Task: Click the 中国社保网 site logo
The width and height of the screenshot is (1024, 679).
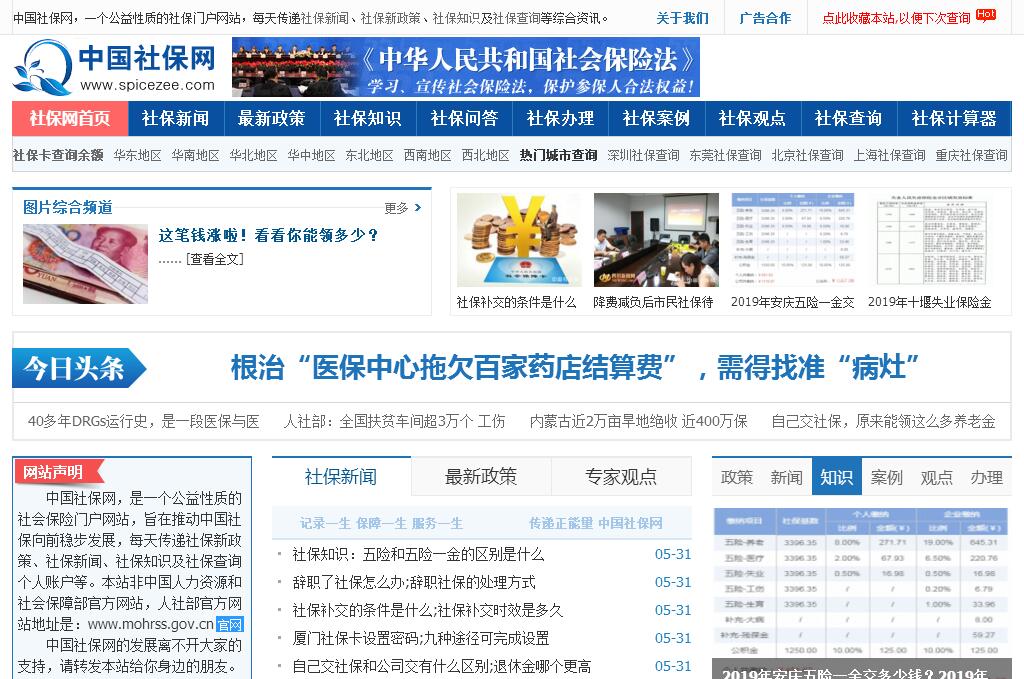Action: pos(114,67)
